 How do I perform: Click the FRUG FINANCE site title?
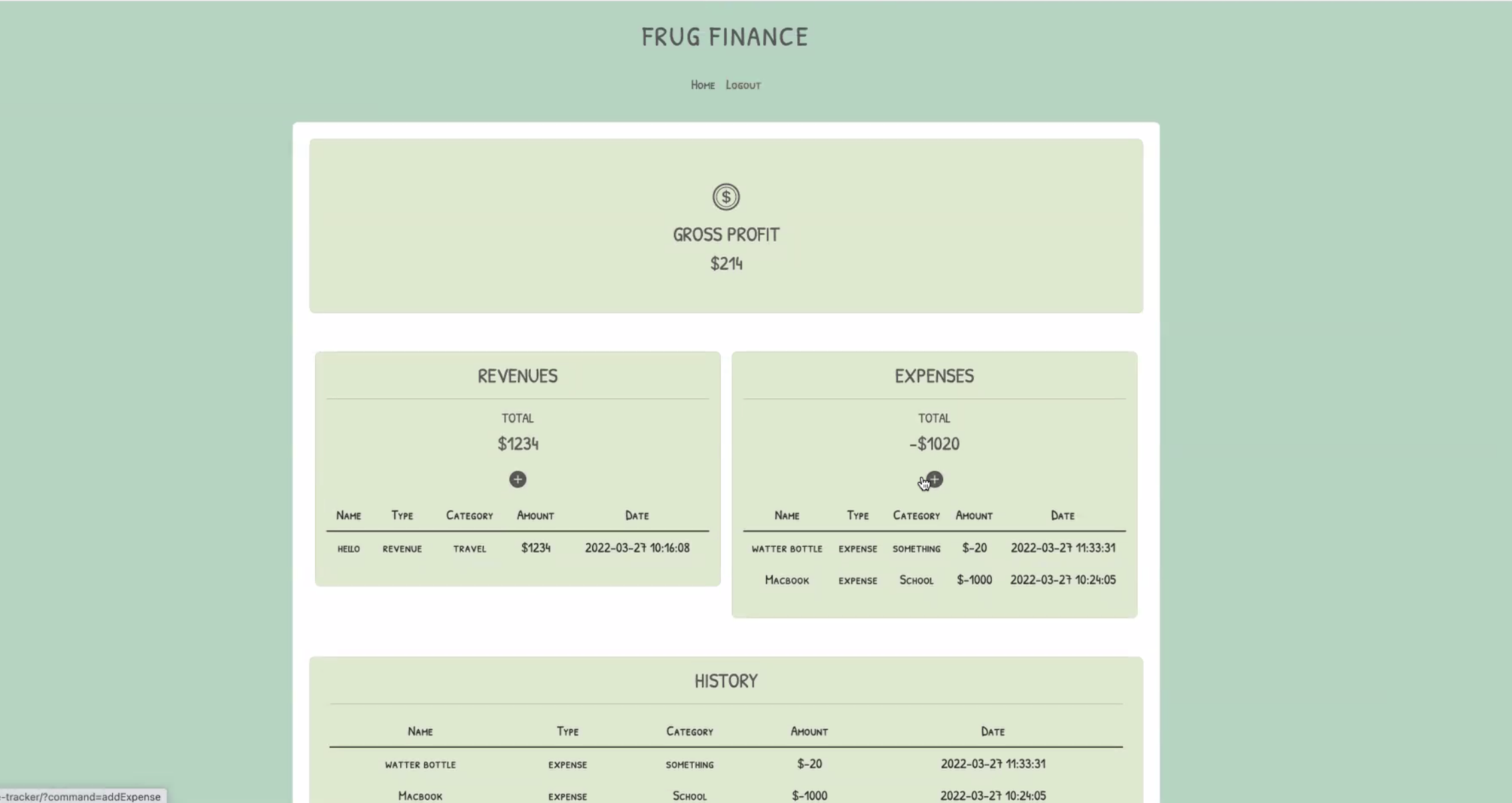click(x=725, y=37)
